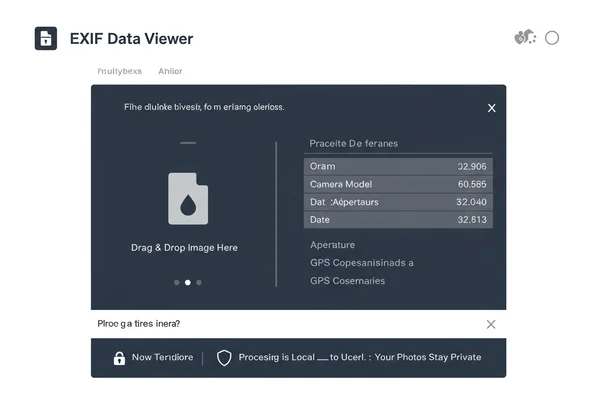
Task: Click the Drag & Drop Image Here label
Action: click(184, 247)
